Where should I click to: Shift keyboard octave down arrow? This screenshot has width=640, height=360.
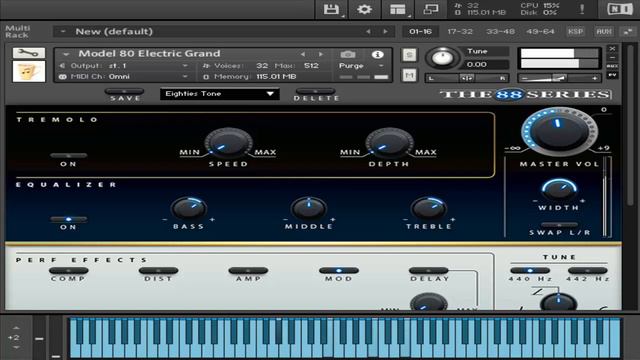[x=16, y=347]
